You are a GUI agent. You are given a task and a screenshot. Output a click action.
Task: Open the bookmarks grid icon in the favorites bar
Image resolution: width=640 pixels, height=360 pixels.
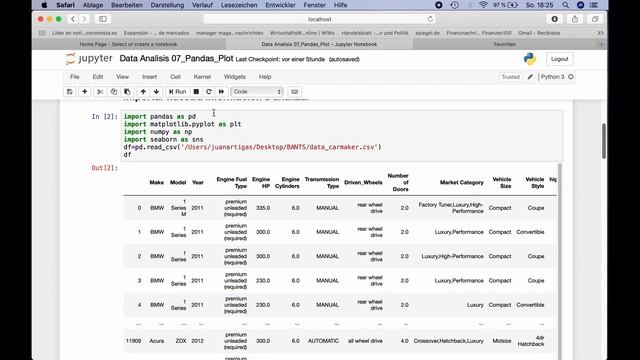pos(42,33)
